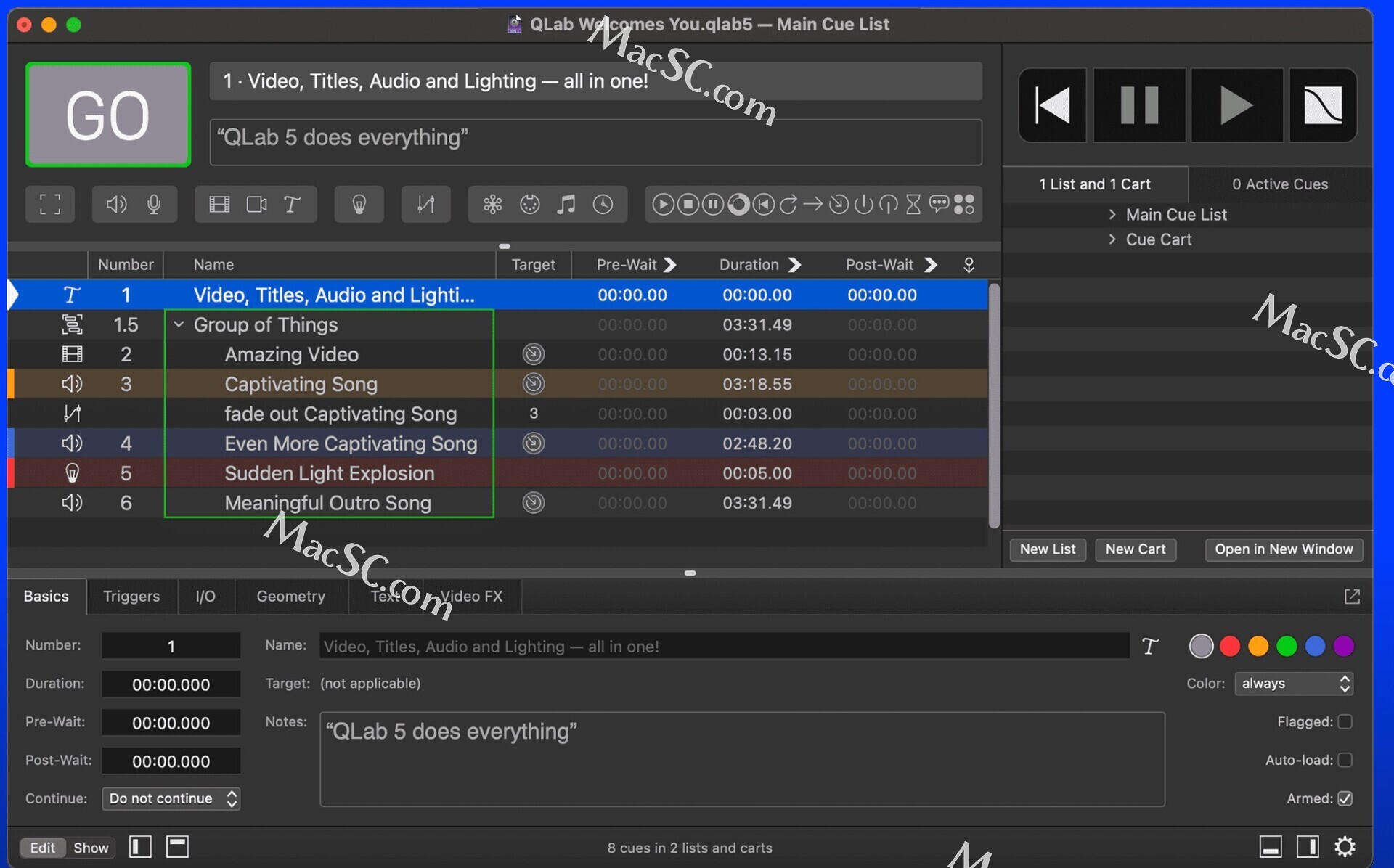
Task: Add a Devamp cue from toolbox
Action: [x=788, y=205]
